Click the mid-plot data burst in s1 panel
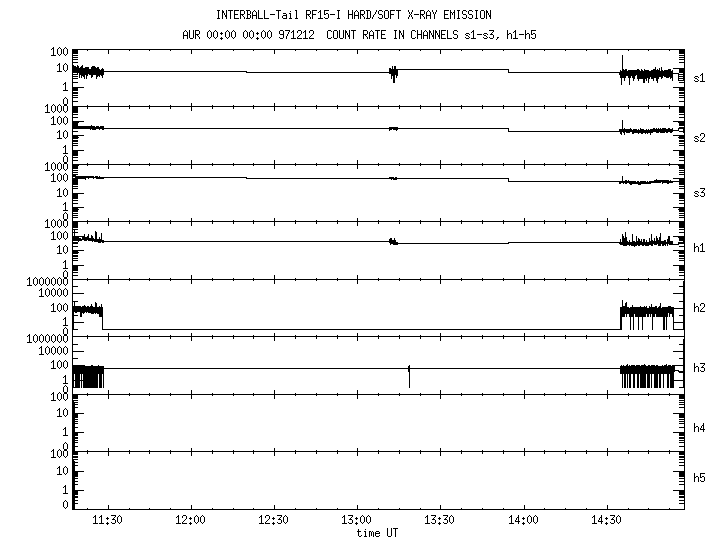 pyautogui.click(x=393, y=73)
